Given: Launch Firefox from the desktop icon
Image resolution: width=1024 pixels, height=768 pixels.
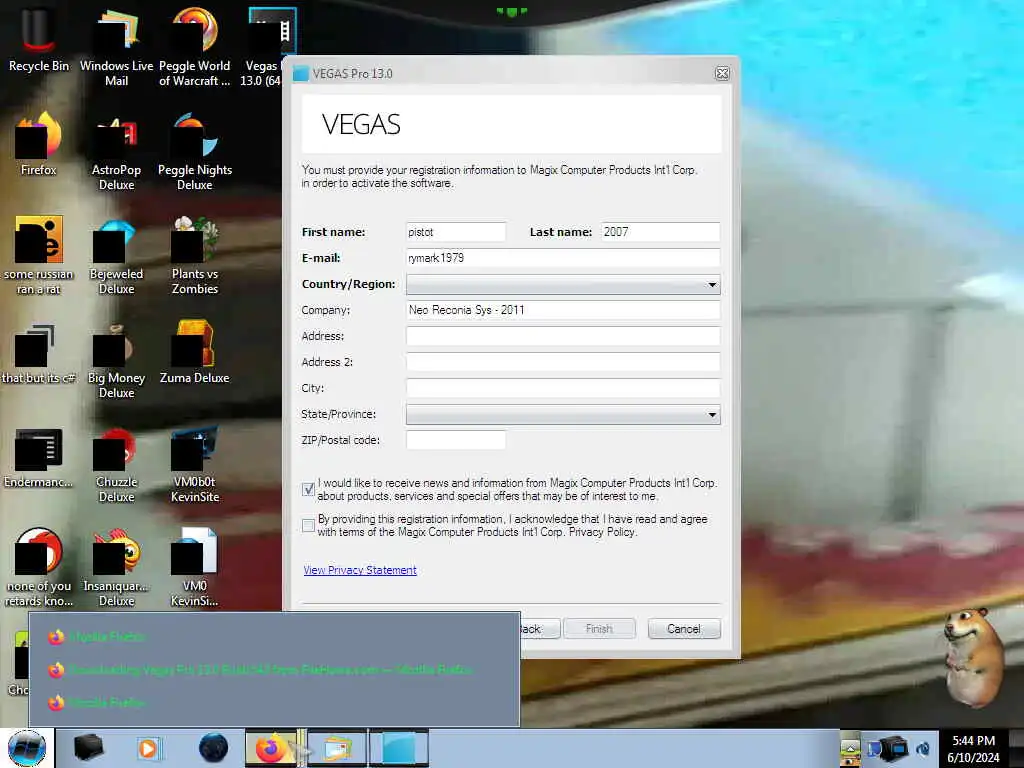Looking at the screenshot, I should point(39,144).
